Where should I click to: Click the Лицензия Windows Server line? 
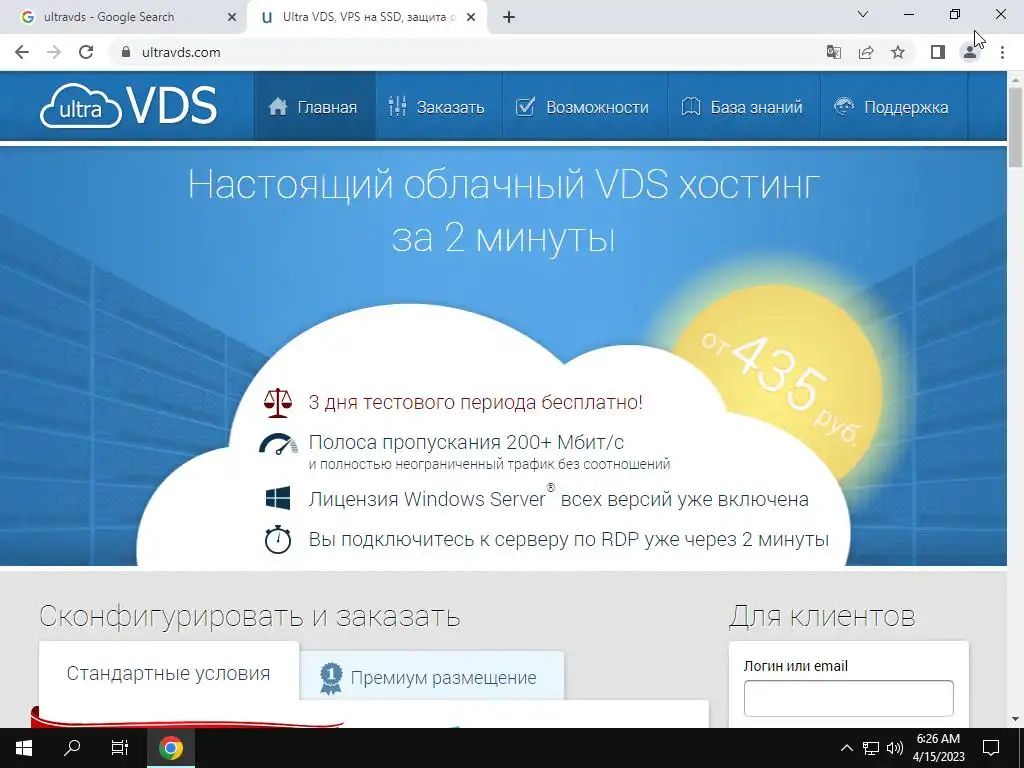pyautogui.click(x=558, y=499)
